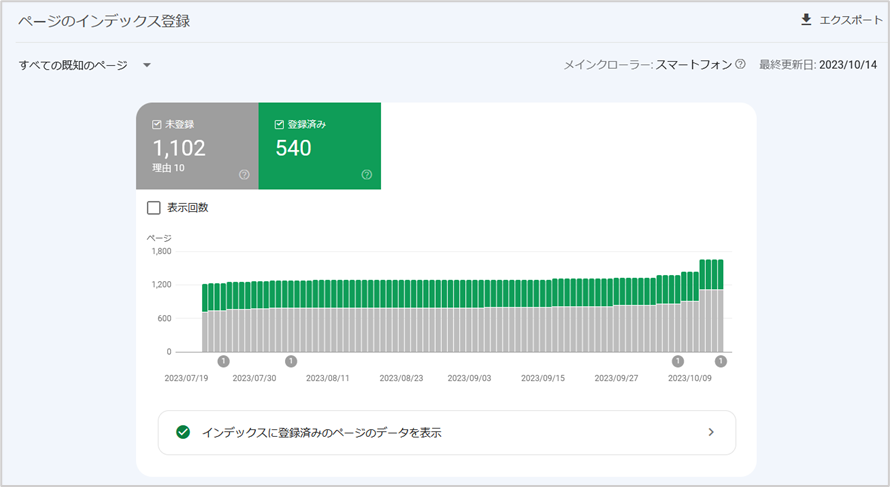
Task: Toggle the 登録済み checkbox
Action: coord(279,124)
